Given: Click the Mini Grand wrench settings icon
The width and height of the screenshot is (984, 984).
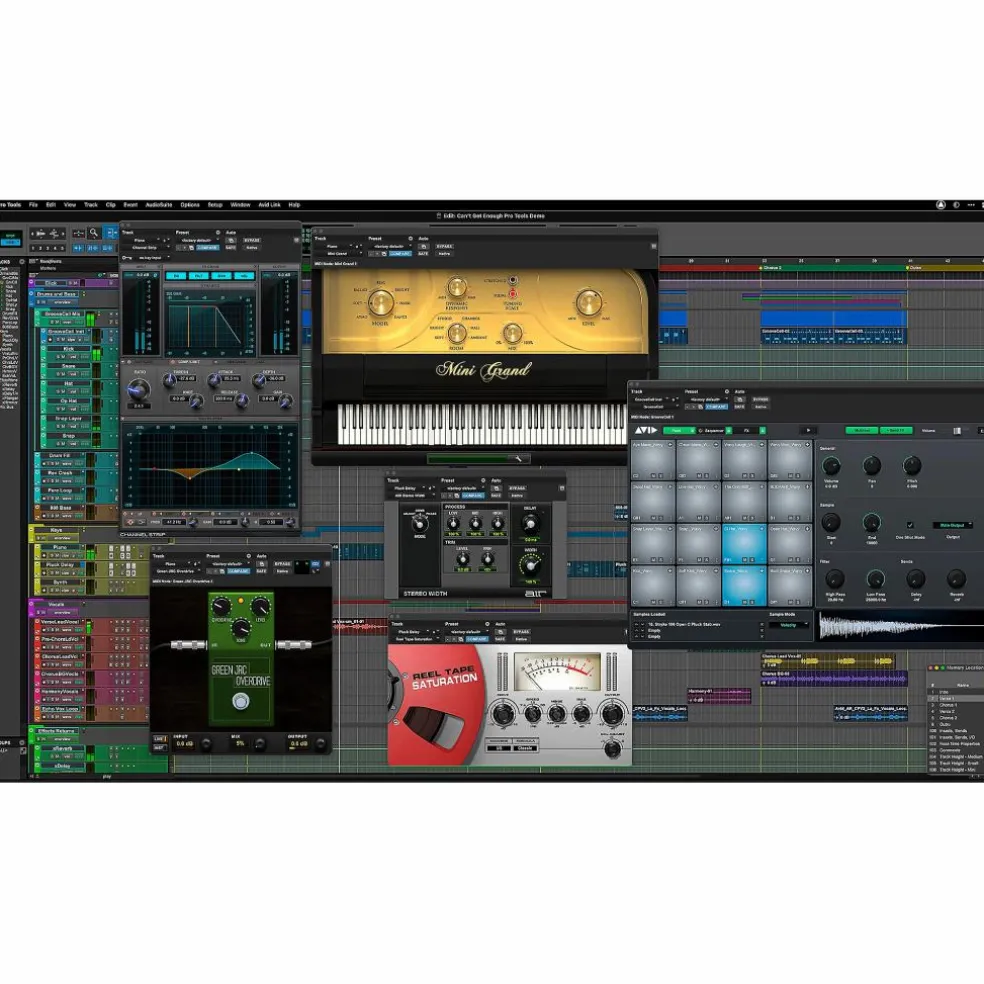Looking at the screenshot, I should [518, 459].
